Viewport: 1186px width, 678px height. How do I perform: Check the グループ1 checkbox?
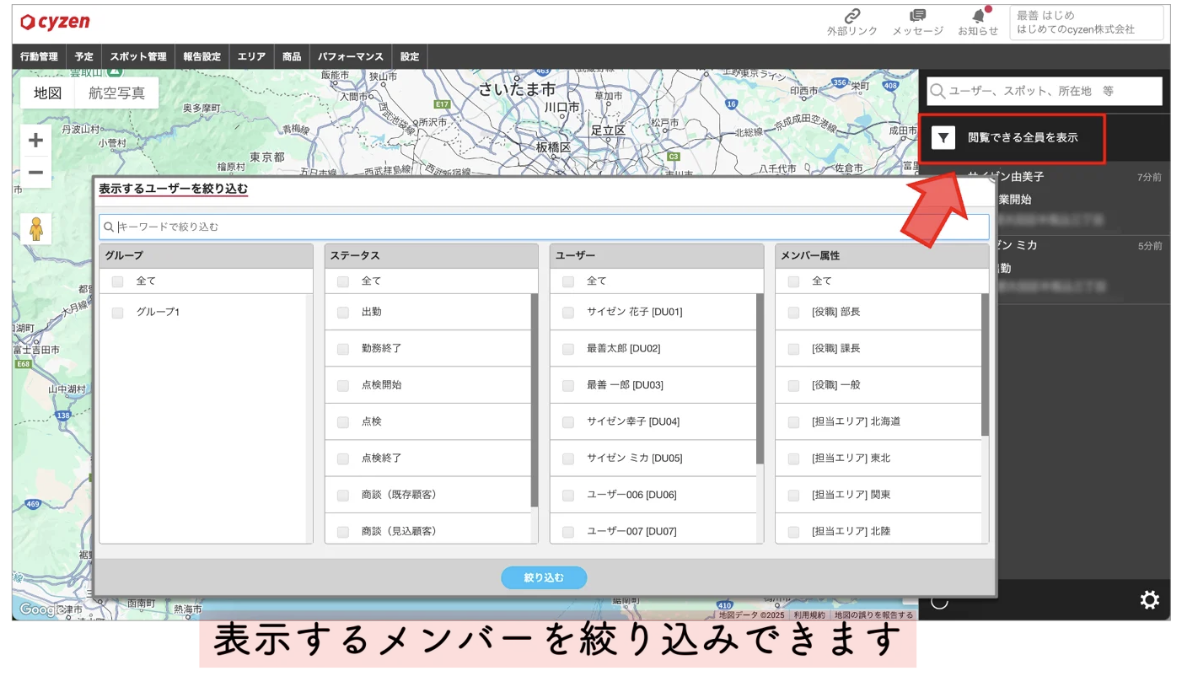(x=117, y=313)
